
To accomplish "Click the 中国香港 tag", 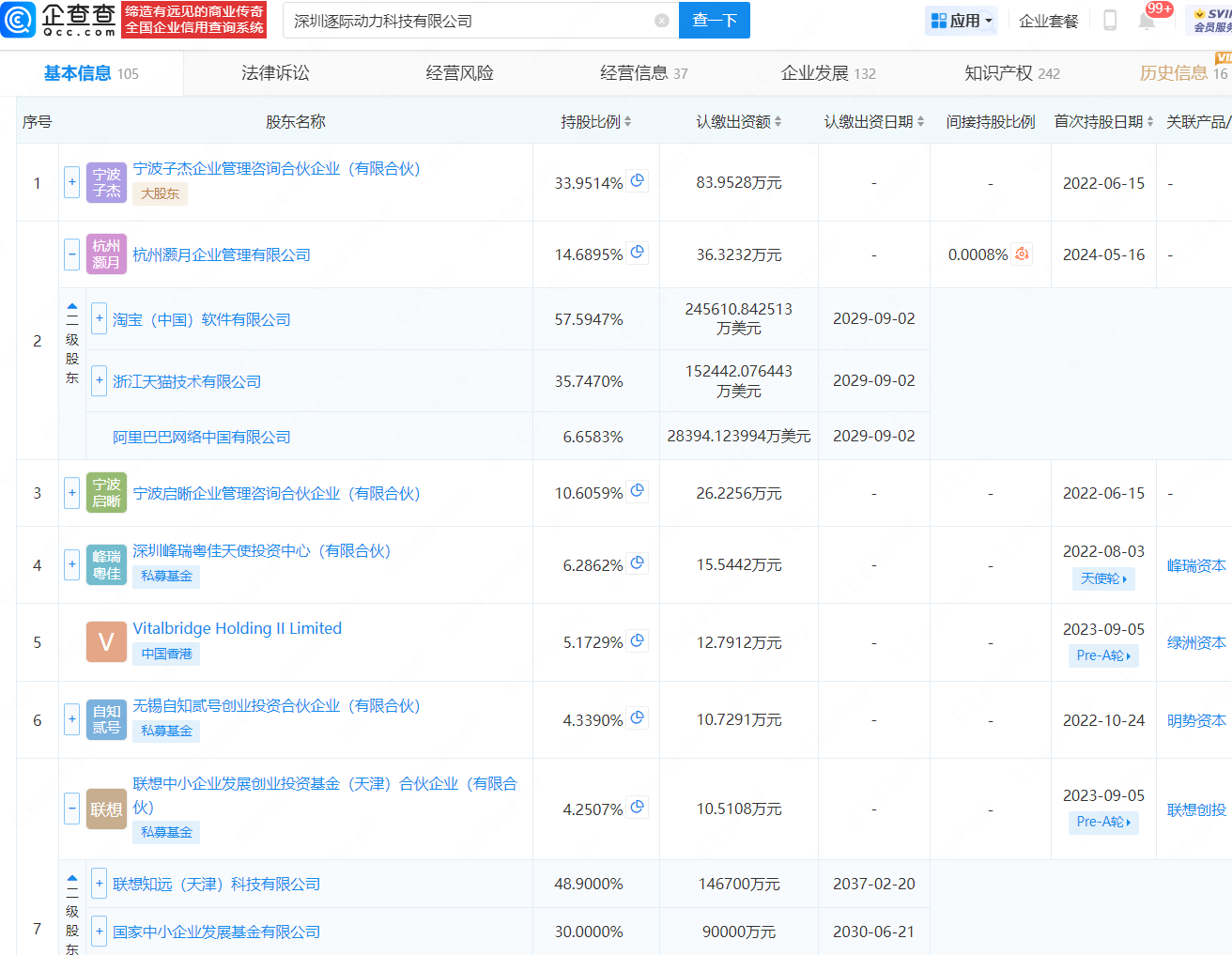I will [166, 654].
